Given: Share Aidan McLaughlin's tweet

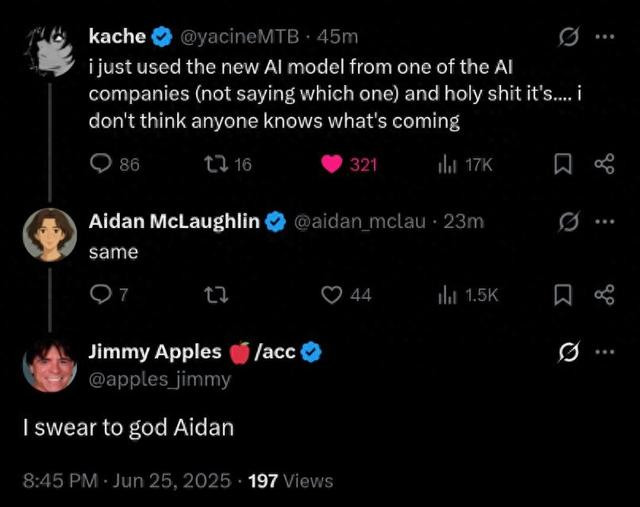Looking at the screenshot, I should click(x=604, y=295).
